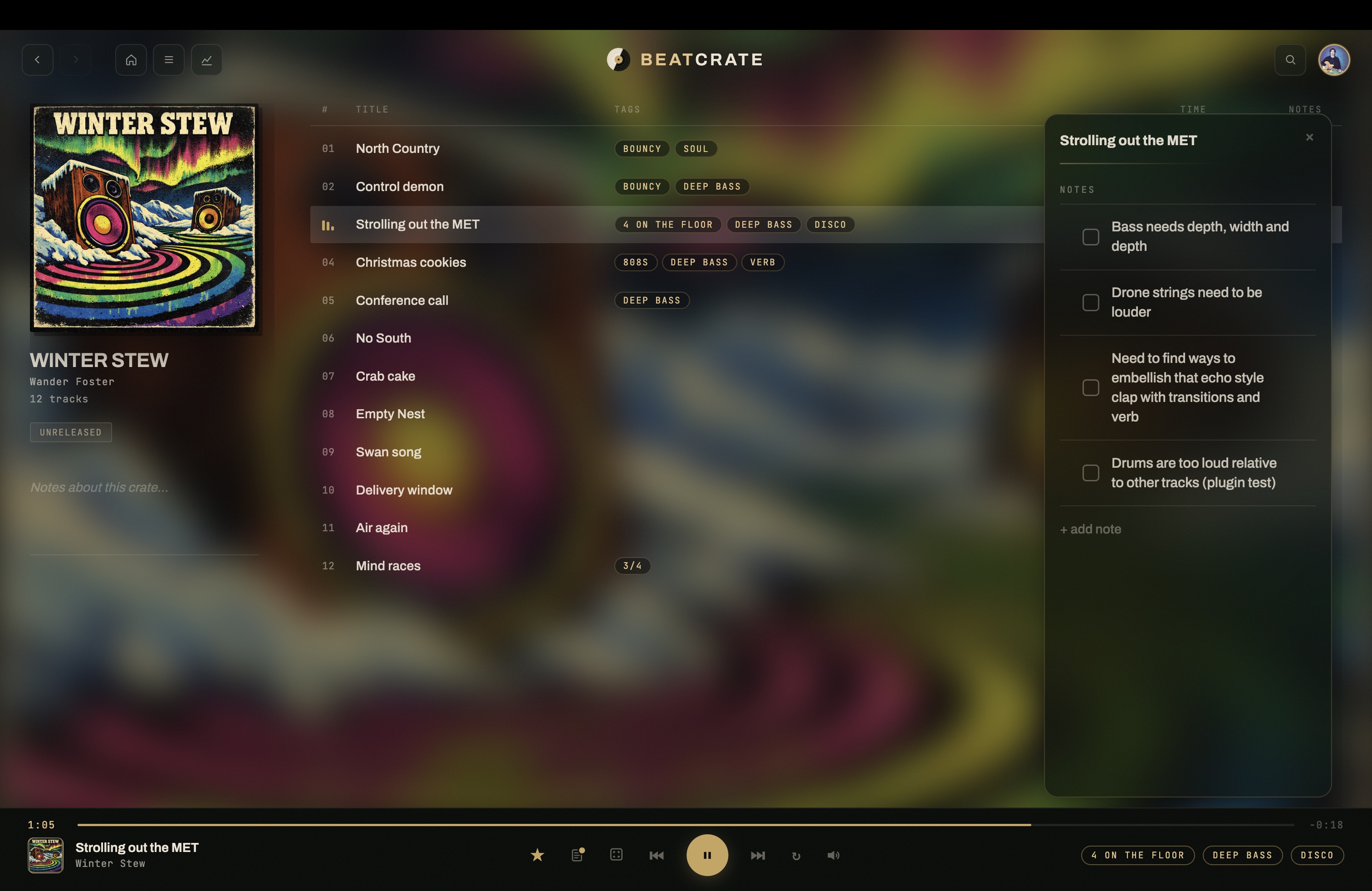Viewport: 1372px width, 891px height.
Task: Favorite the track with the star icon
Action: coord(537,855)
